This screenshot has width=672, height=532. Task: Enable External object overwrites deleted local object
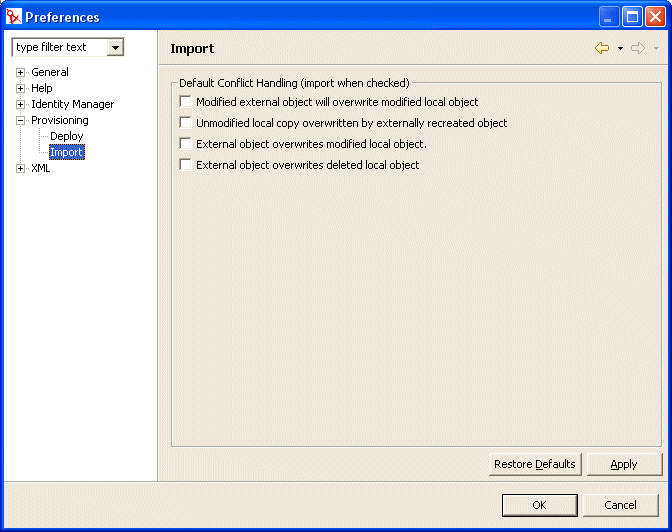(x=185, y=165)
